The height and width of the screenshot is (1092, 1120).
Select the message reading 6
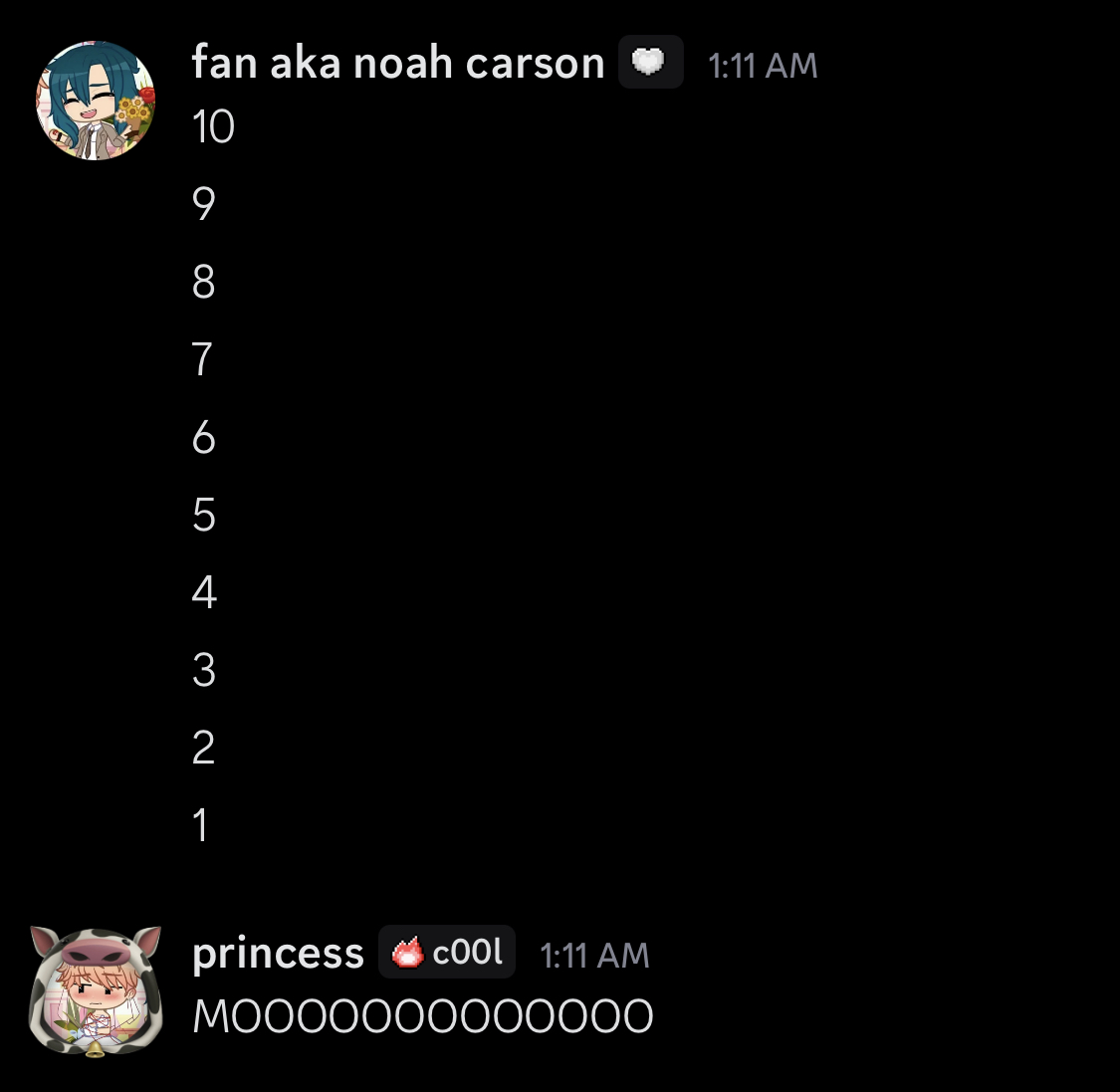click(203, 436)
